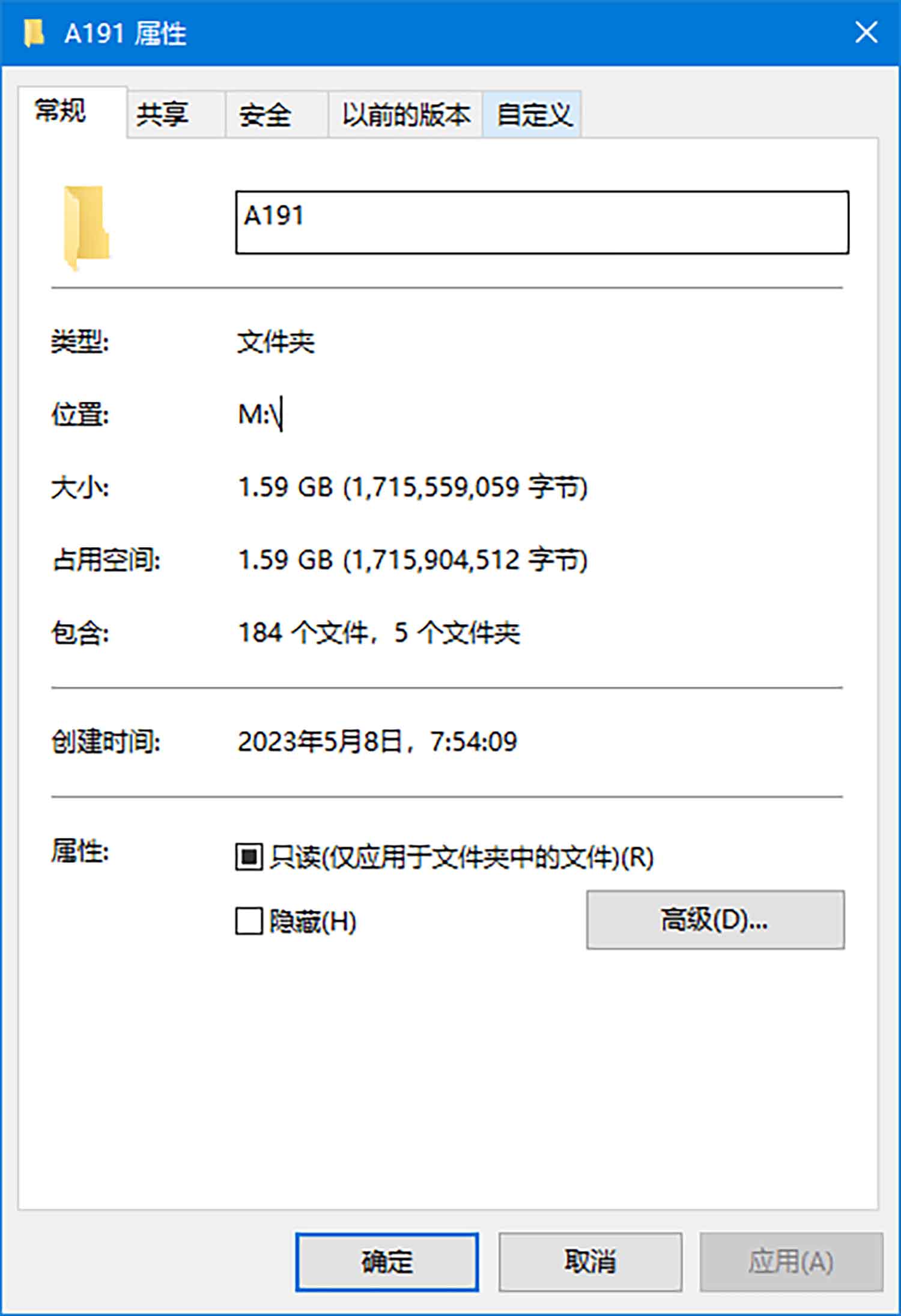
Task: Click the creation time 2023年5月8日 text
Action: coord(320,742)
